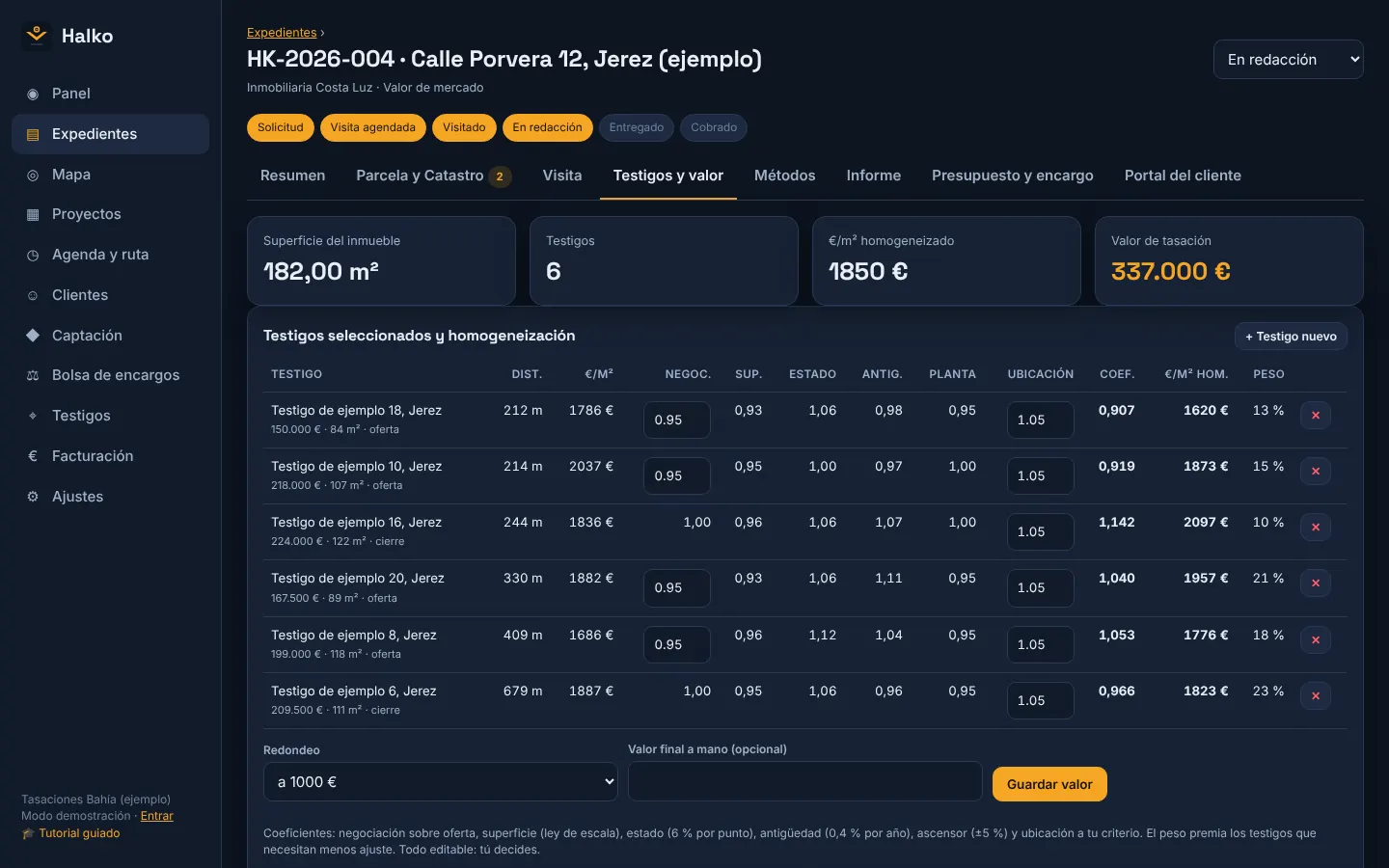
Task: Select the Mapa sidebar icon
Action: pyautogui.click(x=33, y=175)
